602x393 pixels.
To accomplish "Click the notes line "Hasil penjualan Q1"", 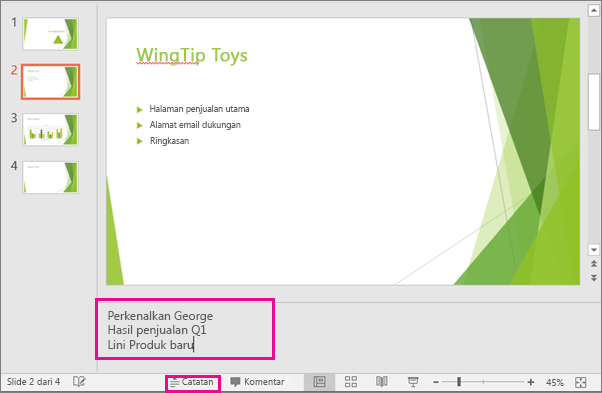I will 157,330.
